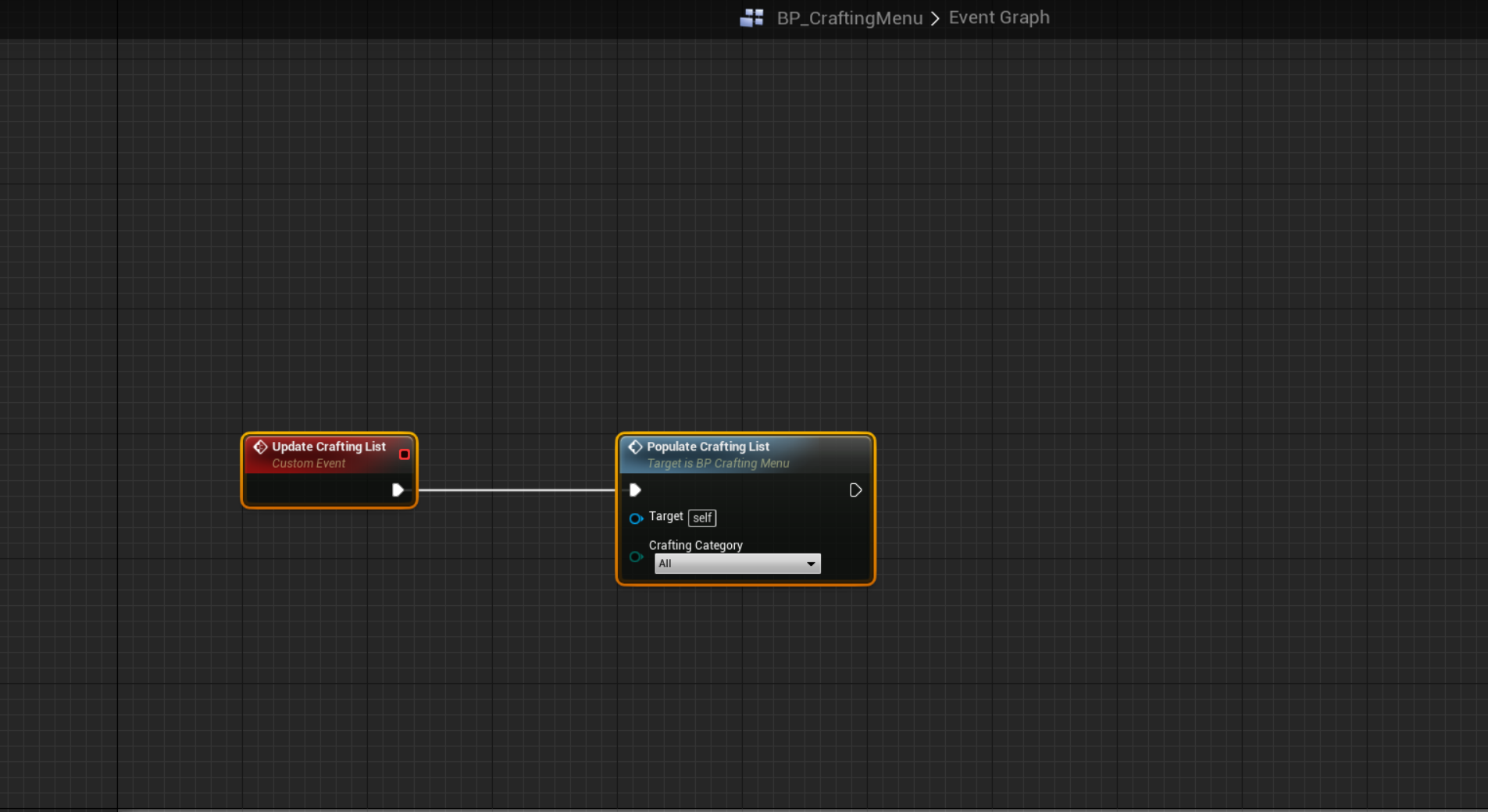Click the Populate Crafting List function icon
The height and width of the screenshot is (812, 1488).
tap(635, 447)
